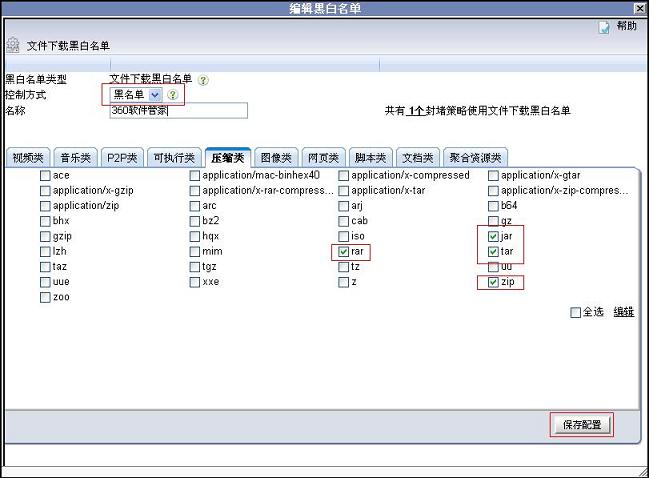Click the 帮助 help link
The image size is (649, 478).
click(x=626, y=27)
